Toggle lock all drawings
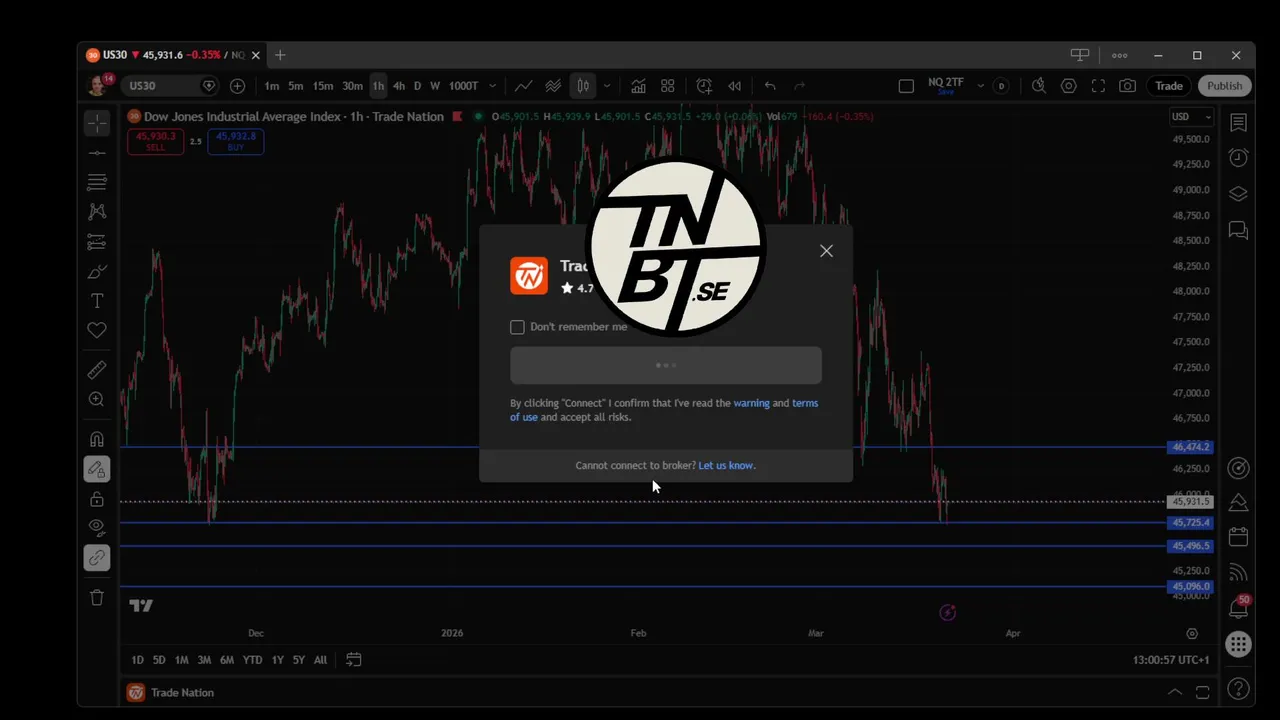This screenshot has height=720, width=1280. (x=97, y=499)
